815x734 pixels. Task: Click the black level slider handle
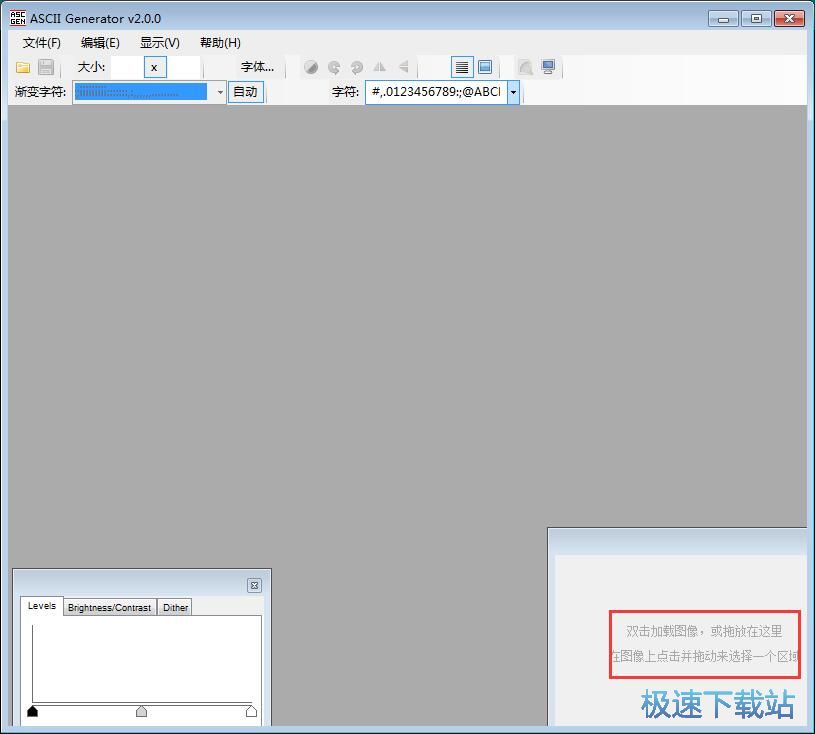pyautogui.click(x=32, y=711)
